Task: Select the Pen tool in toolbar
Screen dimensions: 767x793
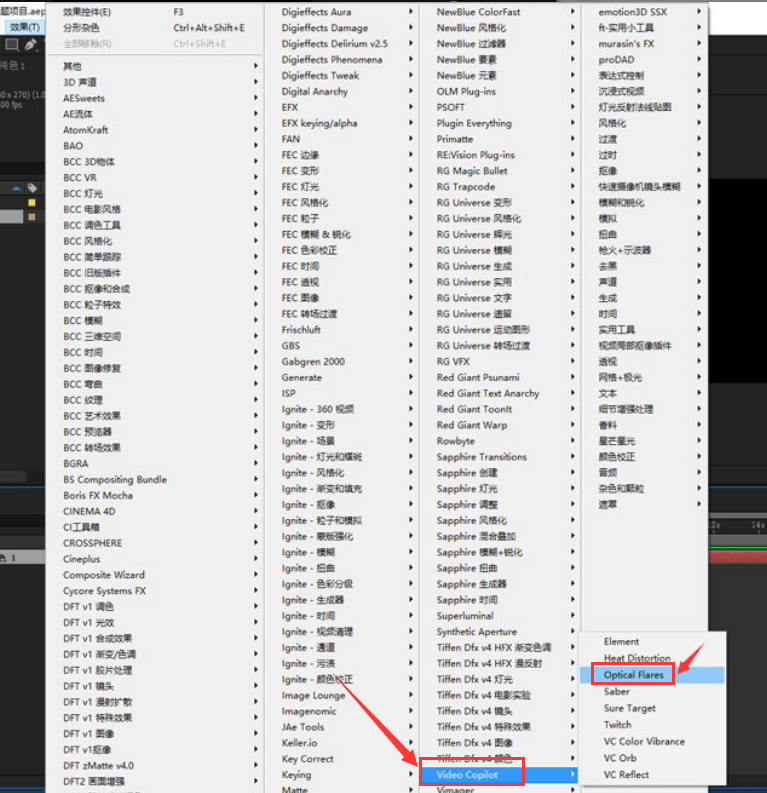Action: click(x=31, y=45)
